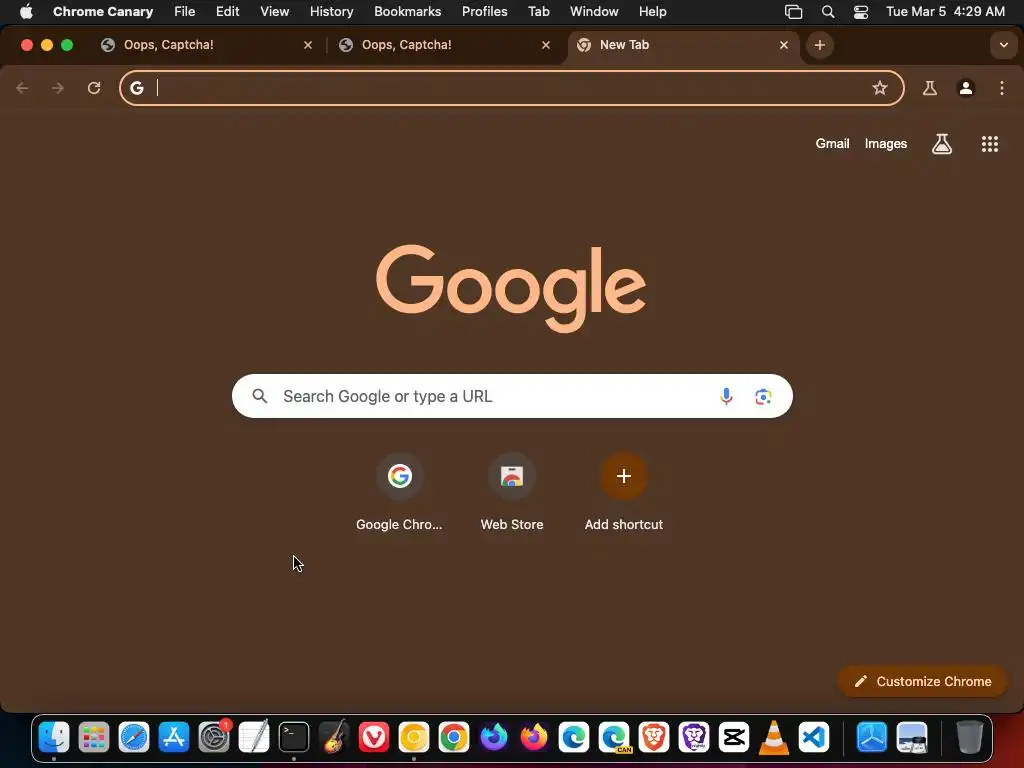Open the Trash in the Dock
The height and width of the screenshot is (768, 1024).
(970, 737)
